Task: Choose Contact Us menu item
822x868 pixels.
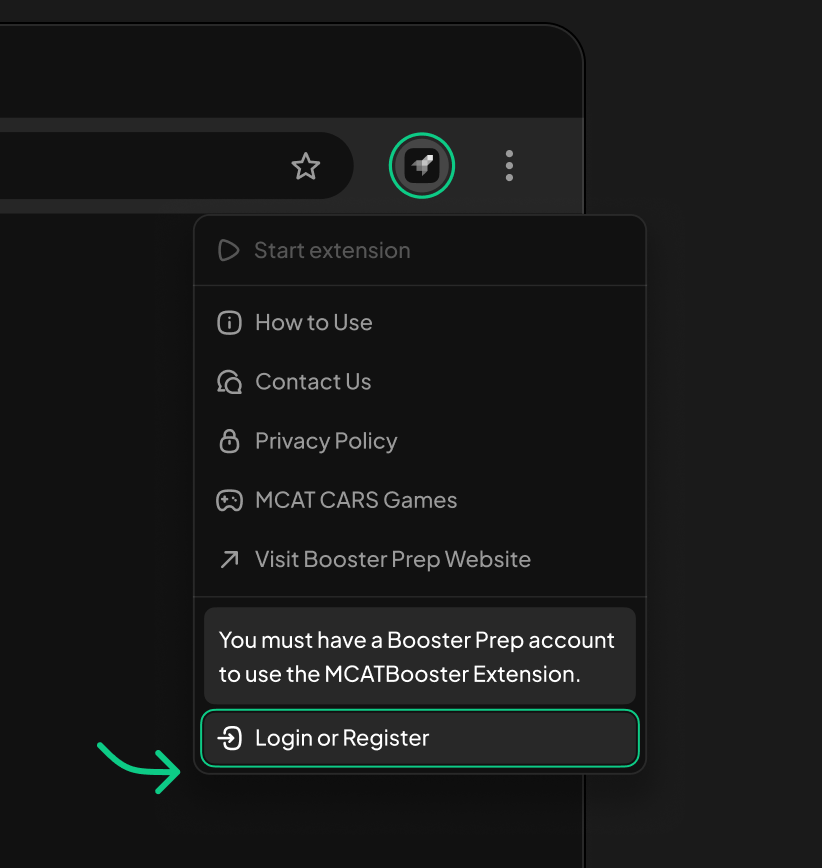Action: 420,382
